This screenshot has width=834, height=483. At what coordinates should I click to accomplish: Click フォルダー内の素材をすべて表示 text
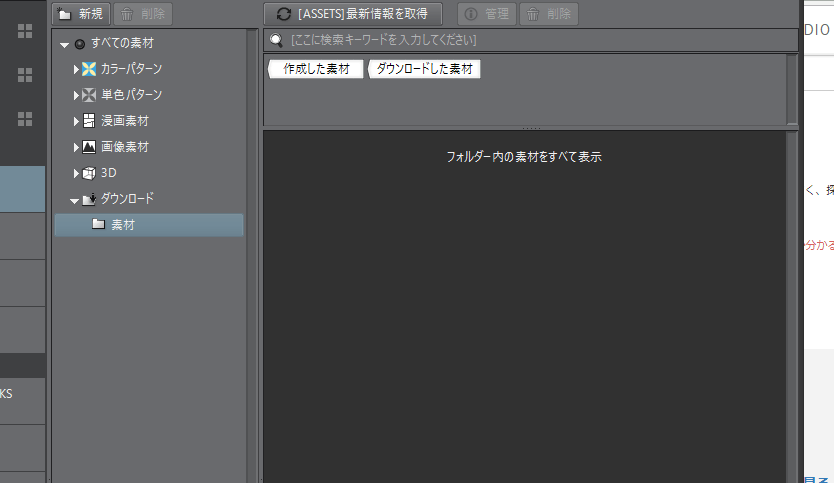[523, 157]
